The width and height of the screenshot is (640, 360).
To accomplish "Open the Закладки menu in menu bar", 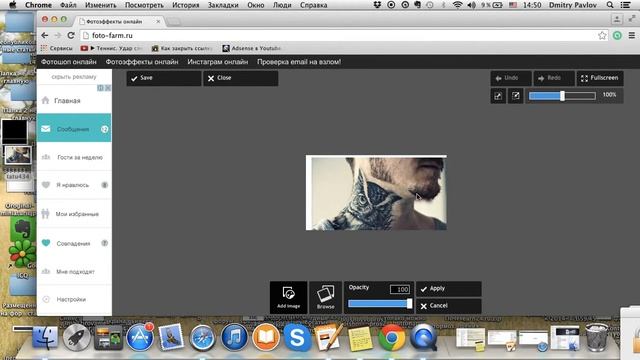I will point(223,5).
